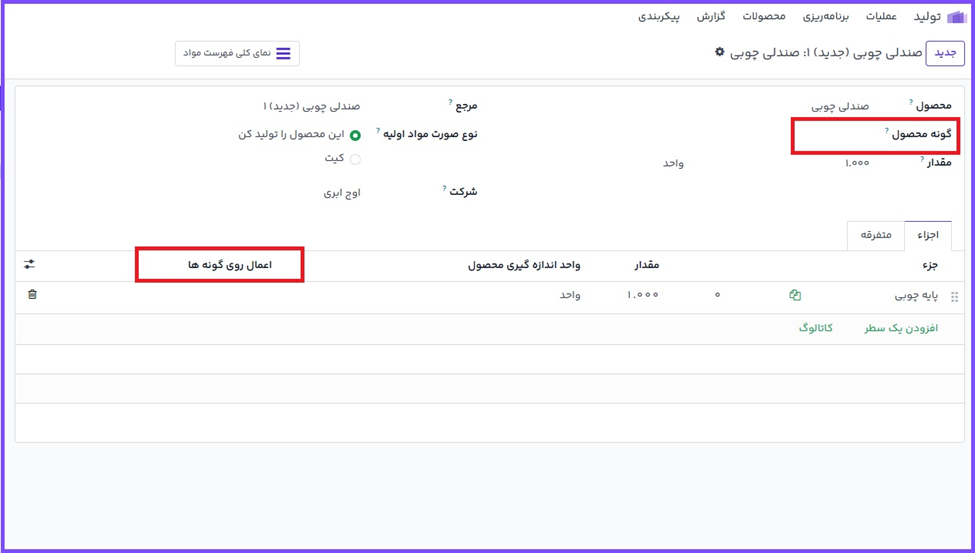
Task: Switch to the متفرقه tab
Action: pos(875,235)
